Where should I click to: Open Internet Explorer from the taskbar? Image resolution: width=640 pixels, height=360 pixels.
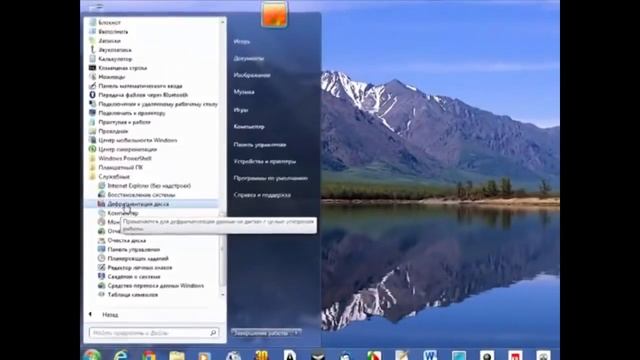coord(120,355)
